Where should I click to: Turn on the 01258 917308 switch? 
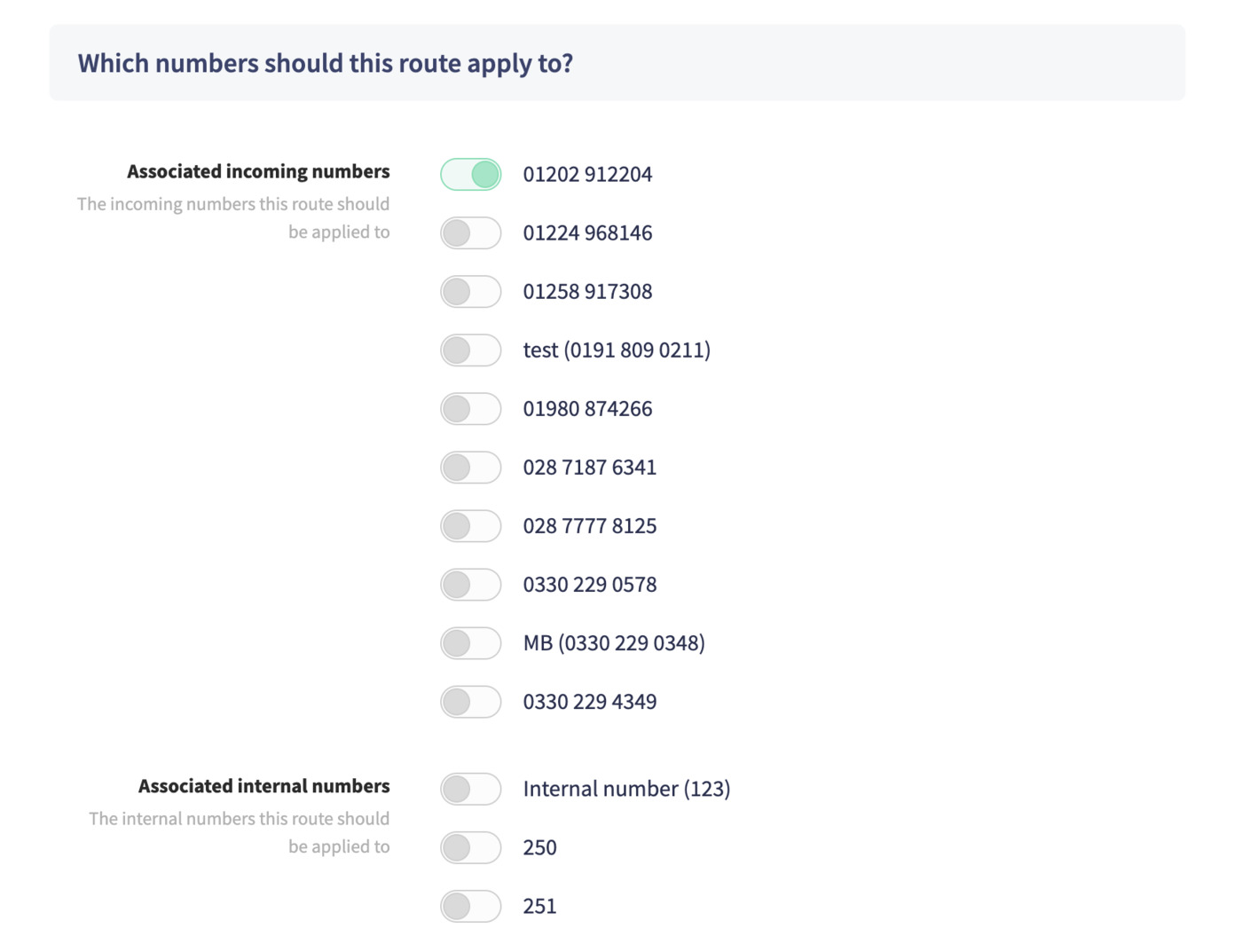pyautogui.click(x=470, y=292)
